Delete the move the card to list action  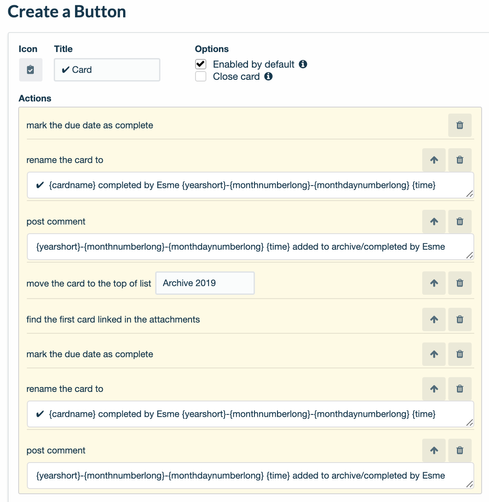click(460, 283)
